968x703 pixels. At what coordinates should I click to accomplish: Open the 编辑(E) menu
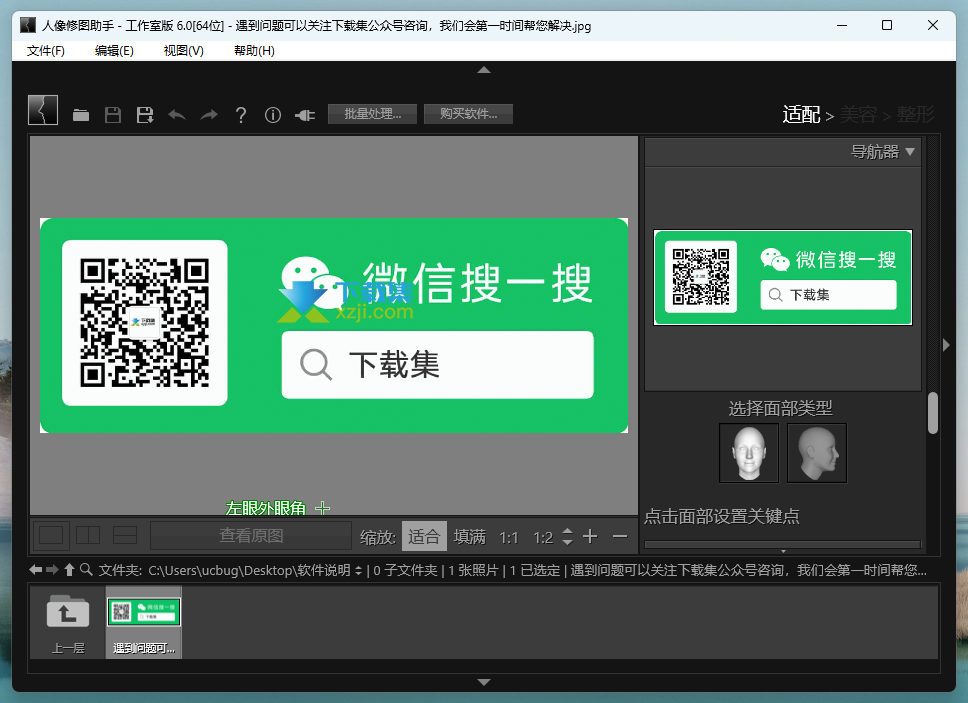114,51
